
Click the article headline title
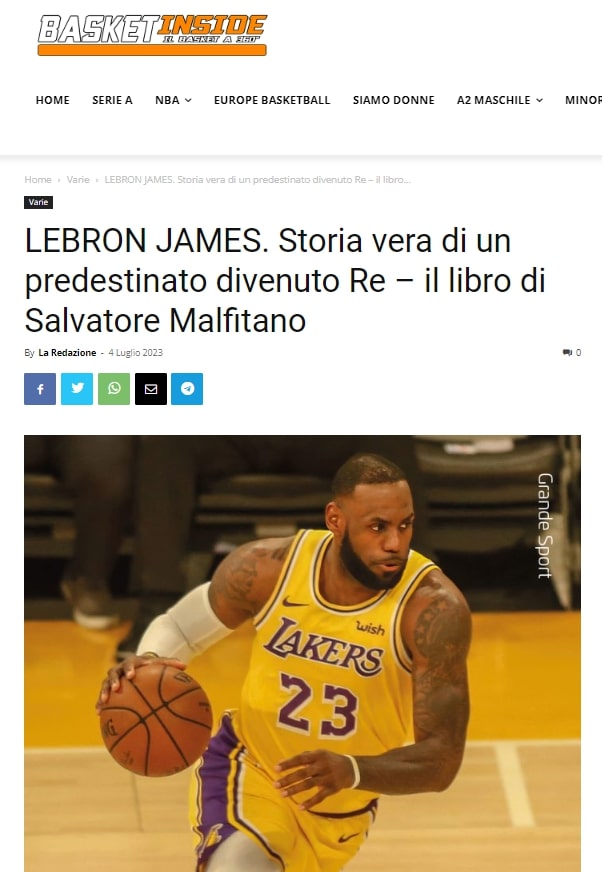tap(285, 280)
